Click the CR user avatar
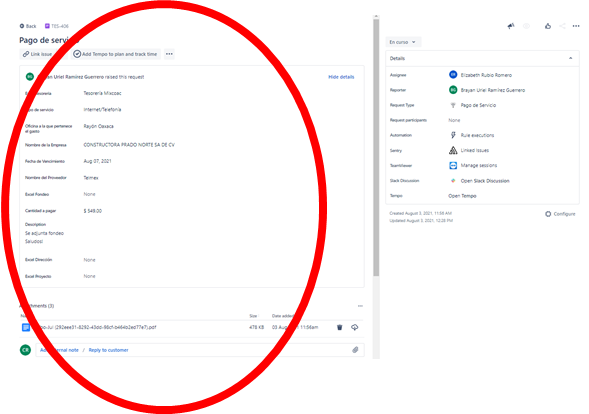The width and height of the screenshot is (589, 414). pos(25,350)
